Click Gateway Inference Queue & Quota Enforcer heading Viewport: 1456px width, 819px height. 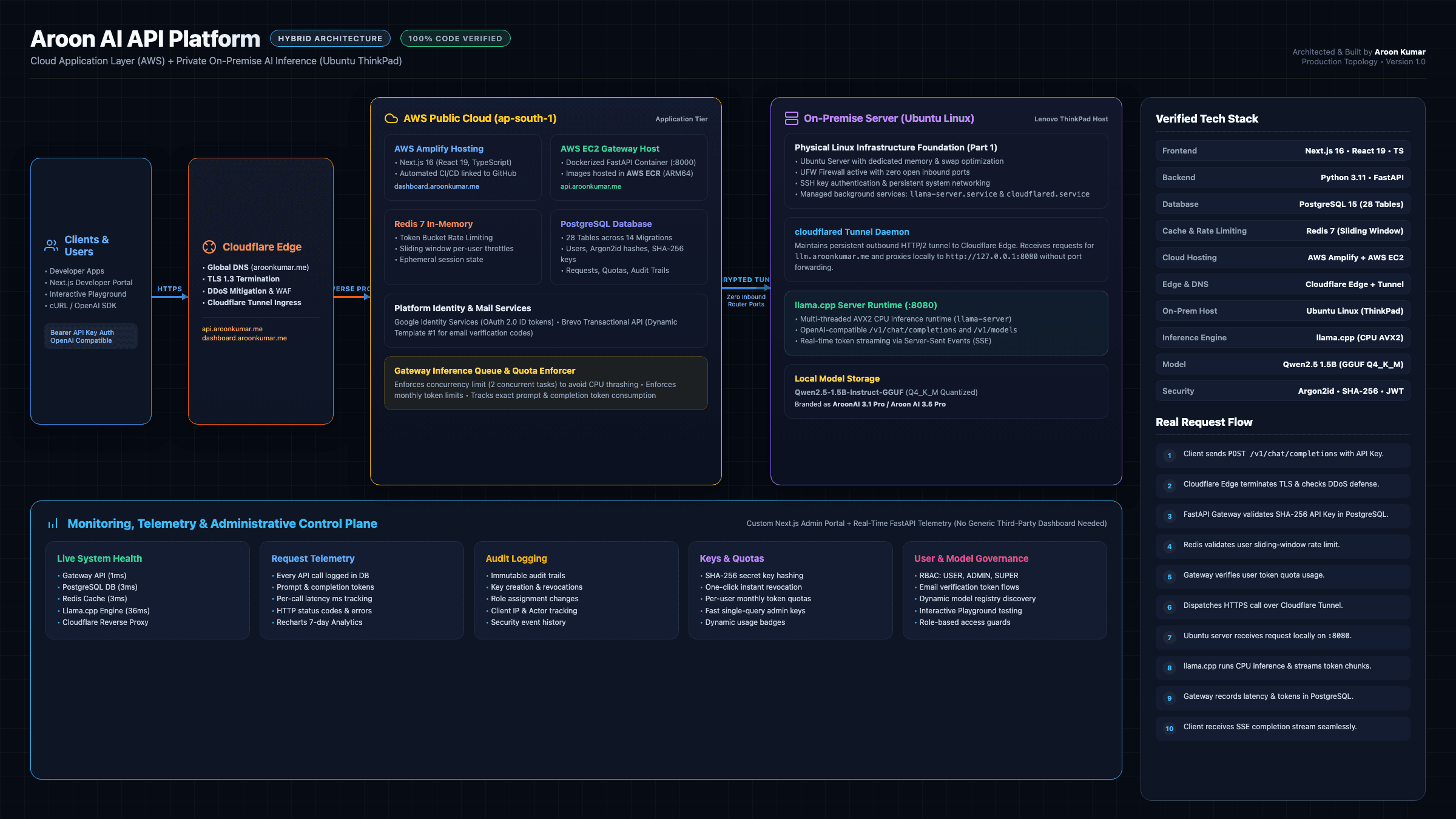point(485,371)
